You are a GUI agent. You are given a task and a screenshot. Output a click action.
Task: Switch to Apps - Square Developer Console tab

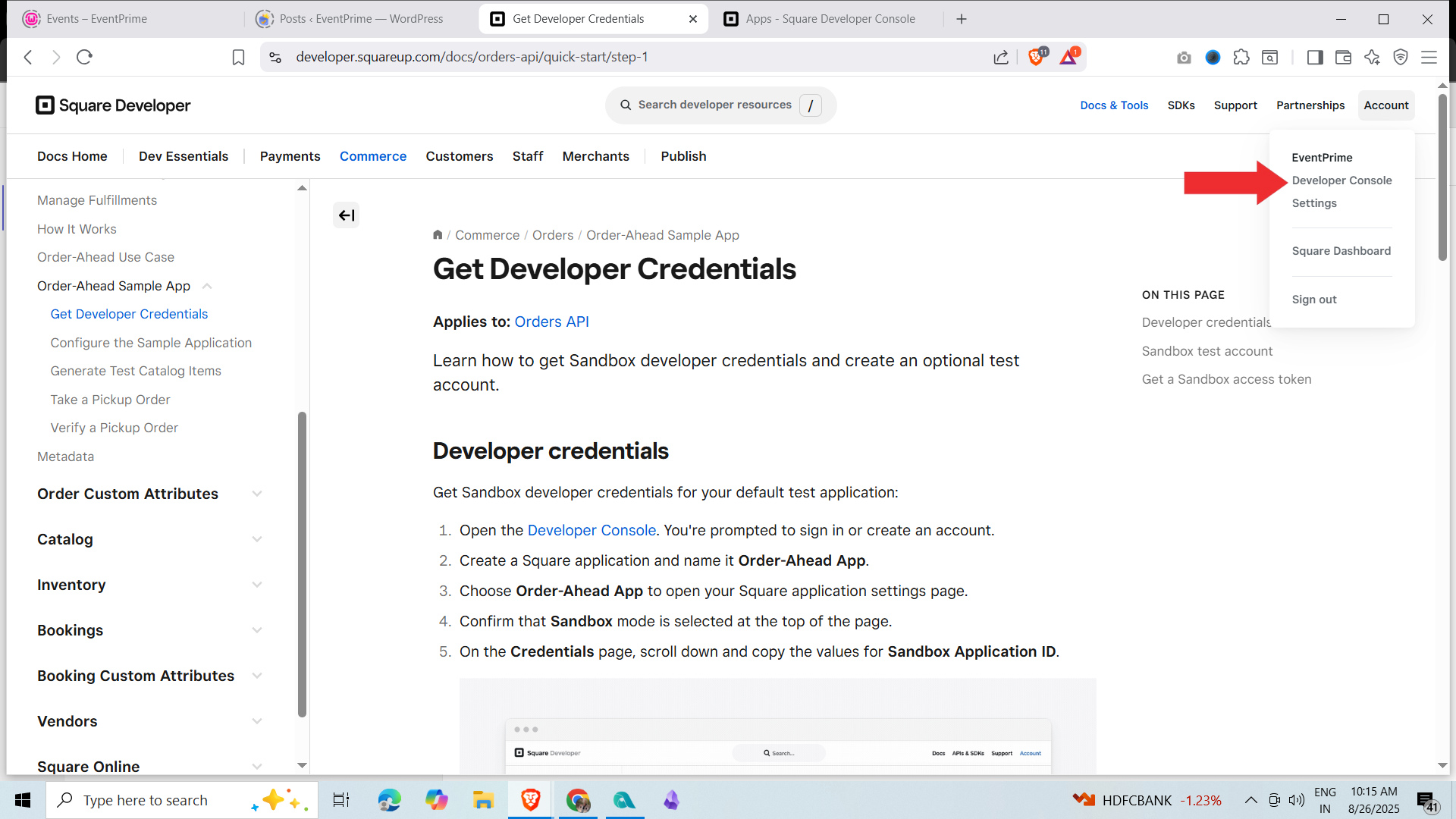pyautogui.click(x=829, y=19)
